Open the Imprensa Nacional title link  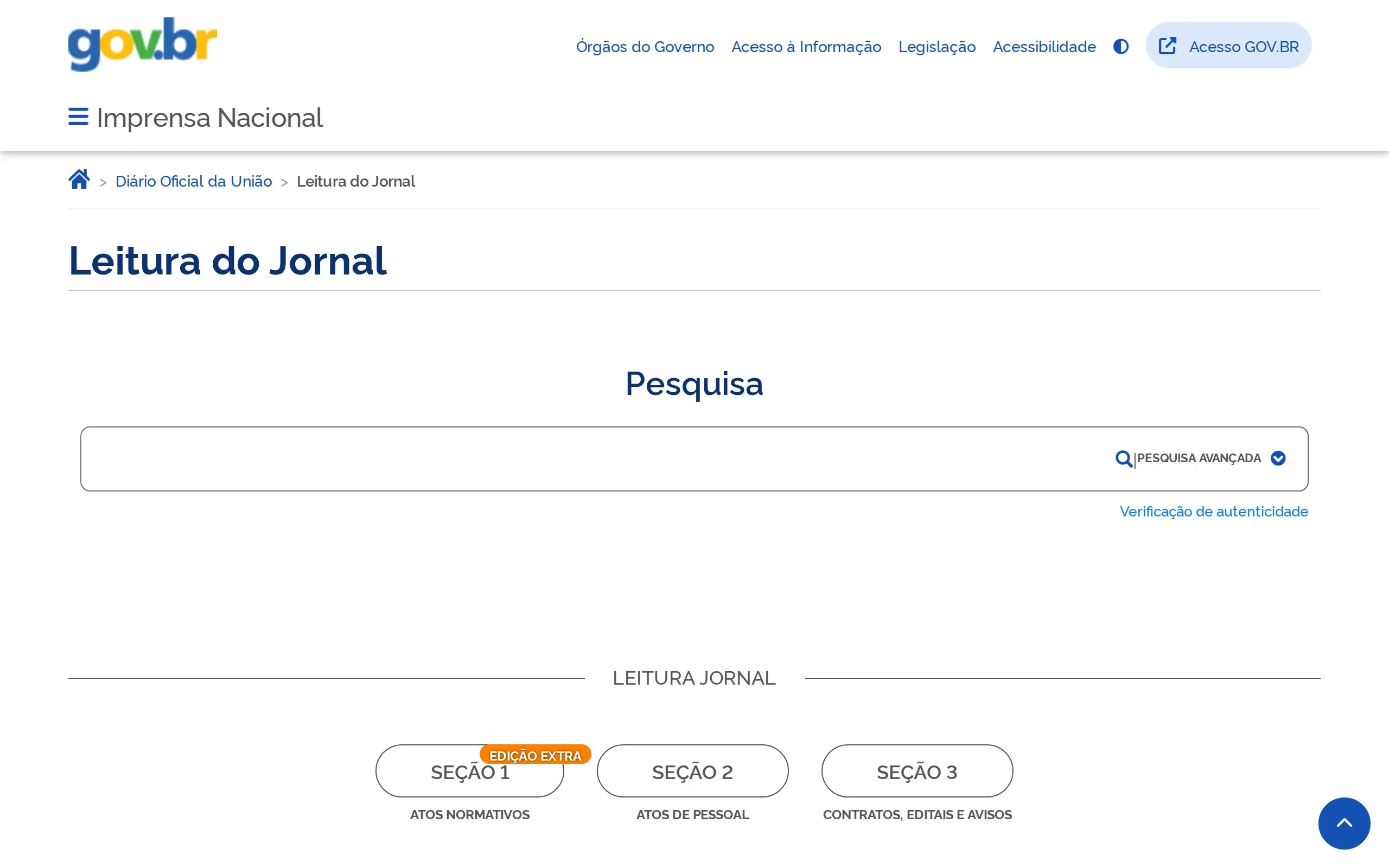click(x=209, y=118)
